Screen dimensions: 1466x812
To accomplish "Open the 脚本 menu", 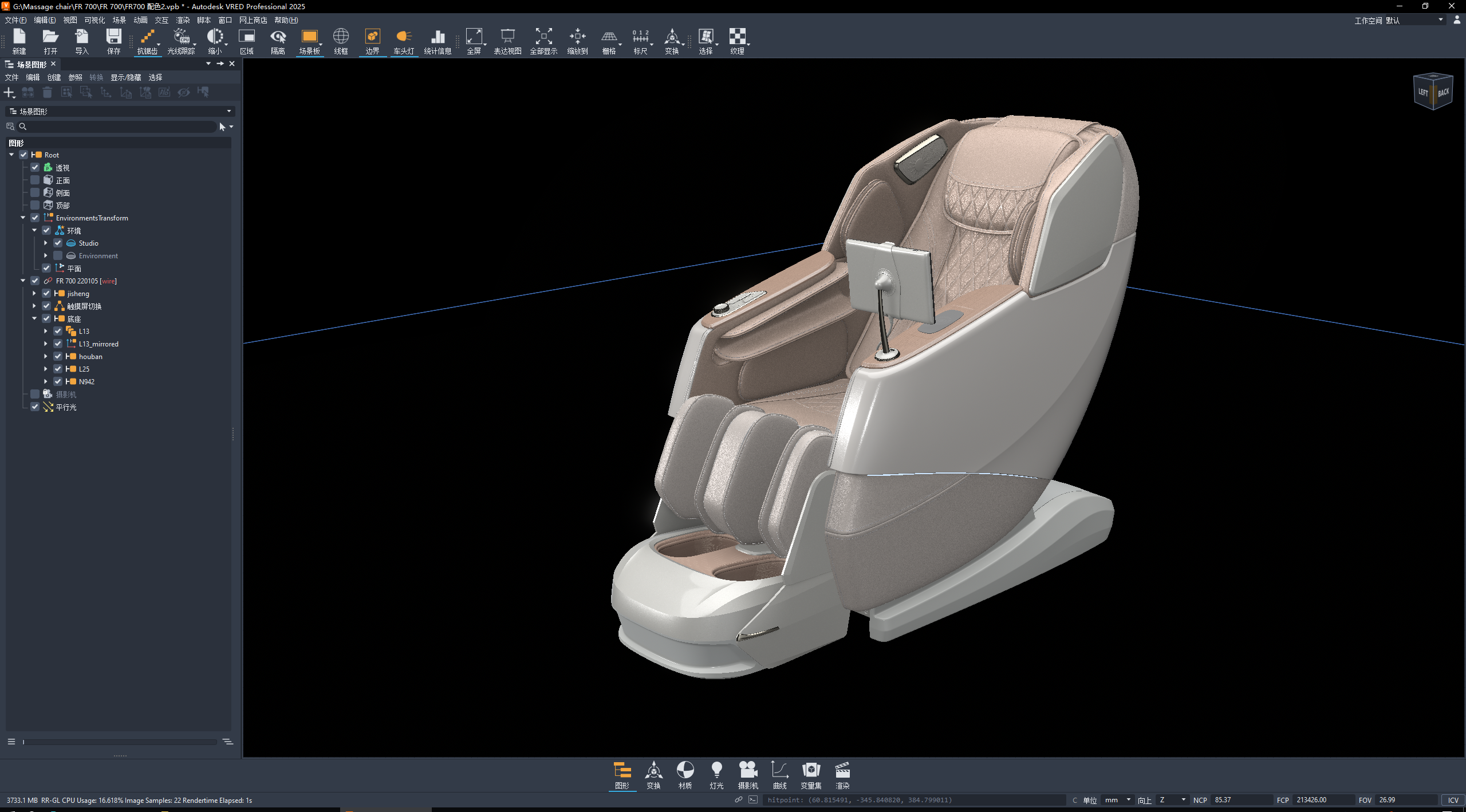I will click(x=203, y=20).
